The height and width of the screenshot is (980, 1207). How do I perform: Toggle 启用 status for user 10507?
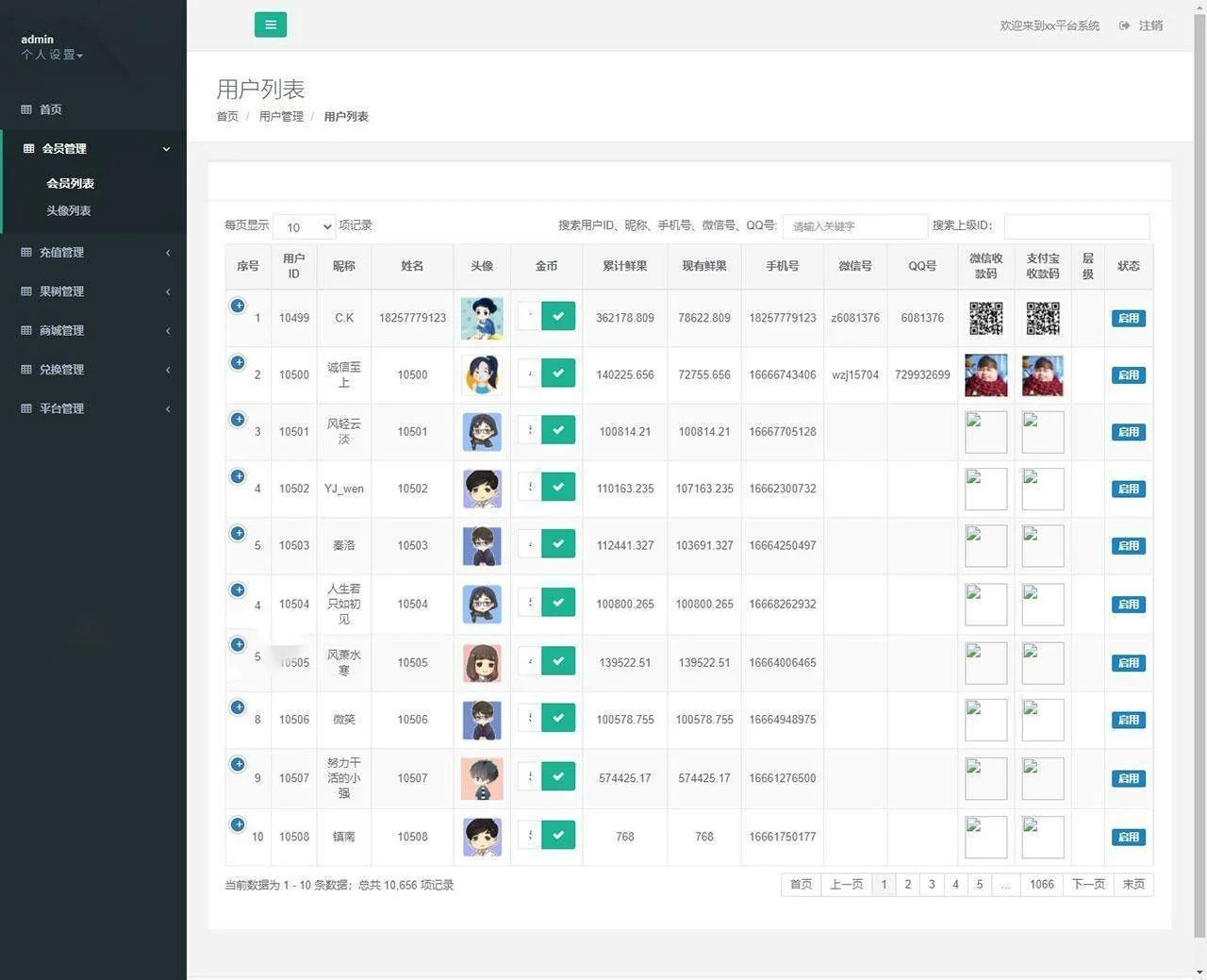tap(1128, 778)
